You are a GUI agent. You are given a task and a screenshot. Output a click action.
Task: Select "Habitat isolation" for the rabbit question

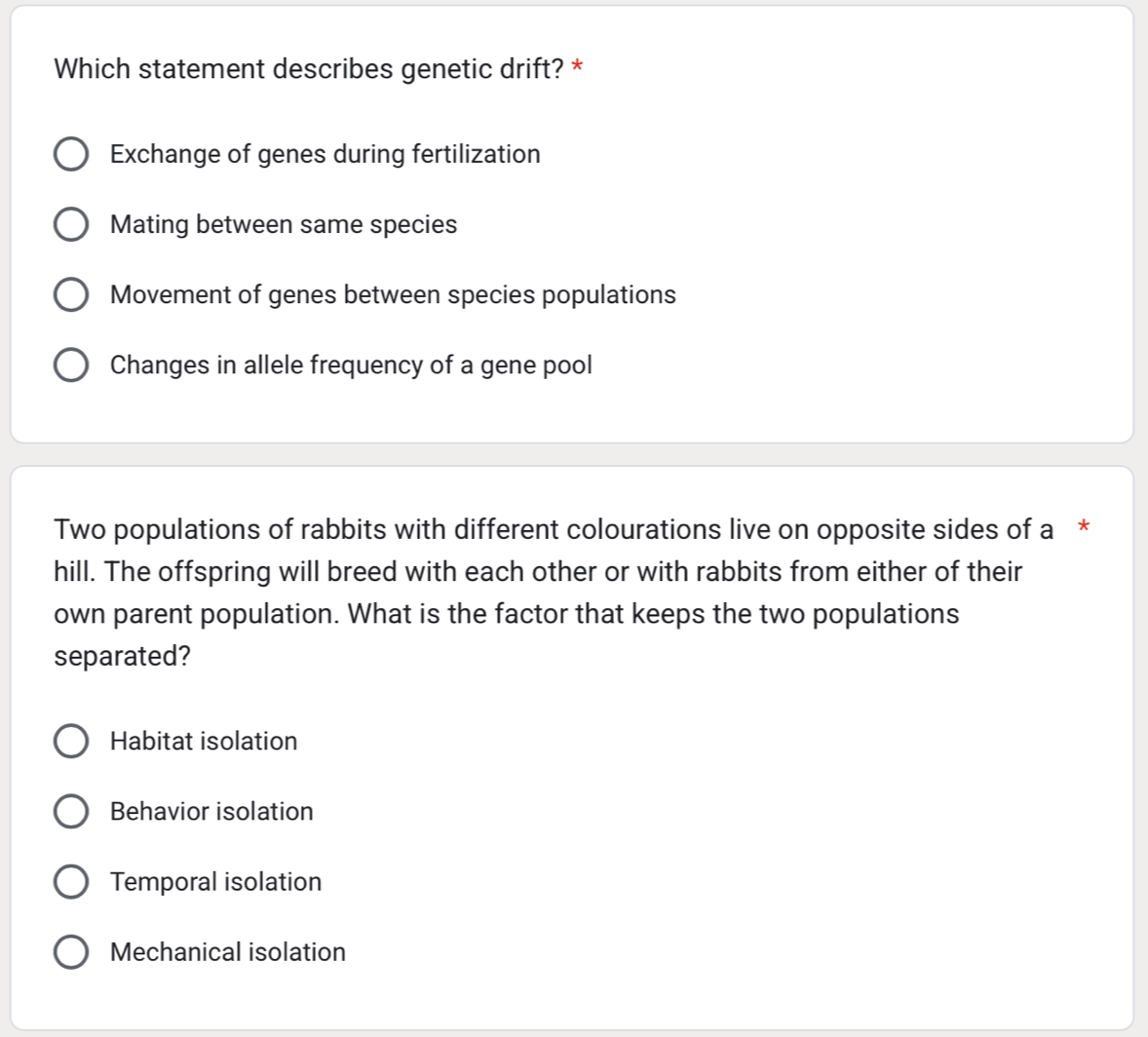point(71,741)
